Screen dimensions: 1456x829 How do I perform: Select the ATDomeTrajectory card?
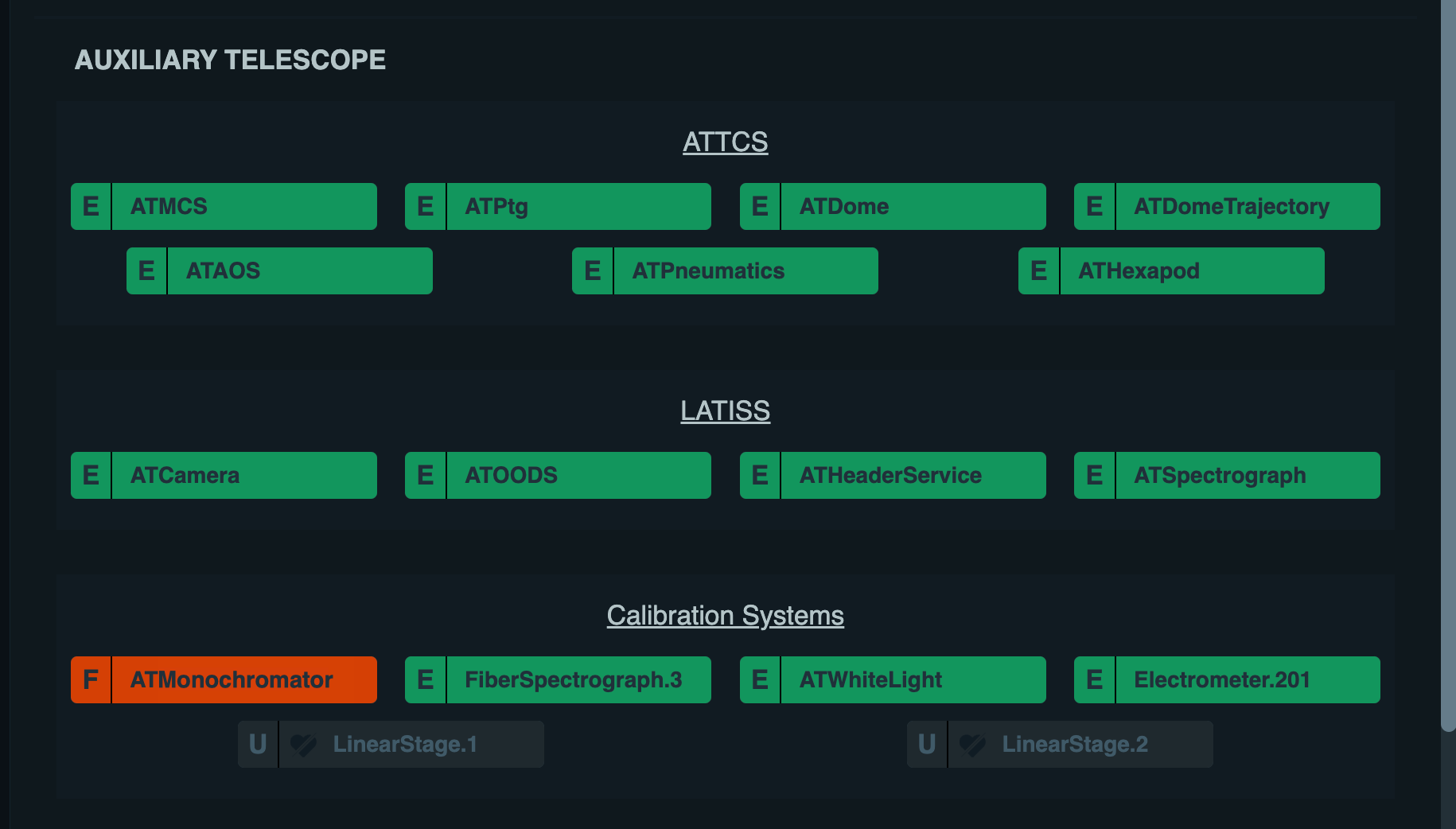pyautogui.click(x=1248, y=206)
